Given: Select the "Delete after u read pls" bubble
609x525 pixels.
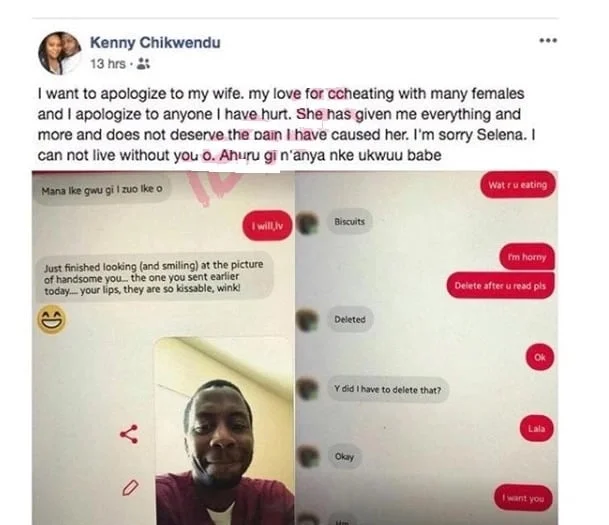Looking at the screenshot, I should click(500, 285).
